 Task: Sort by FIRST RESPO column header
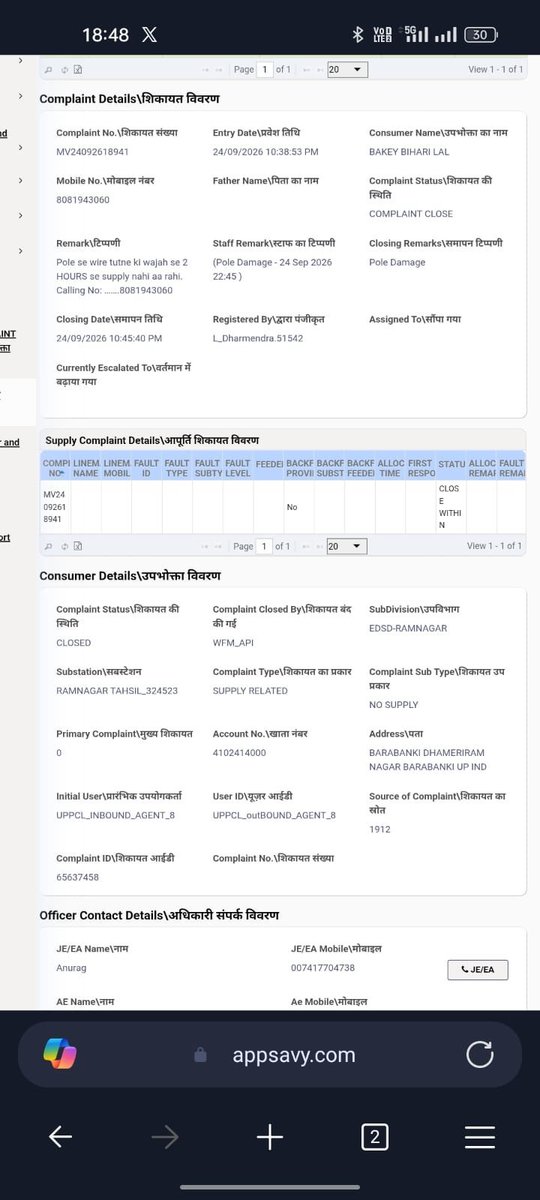[421, 468]
